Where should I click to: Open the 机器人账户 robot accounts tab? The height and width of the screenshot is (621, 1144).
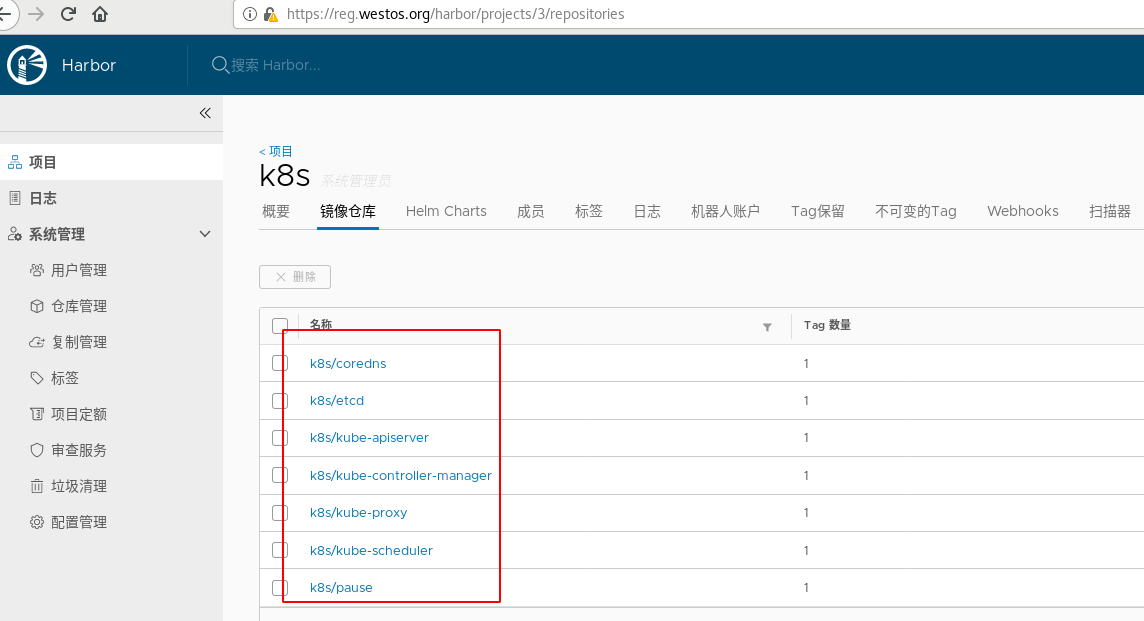tap(725, 212)
